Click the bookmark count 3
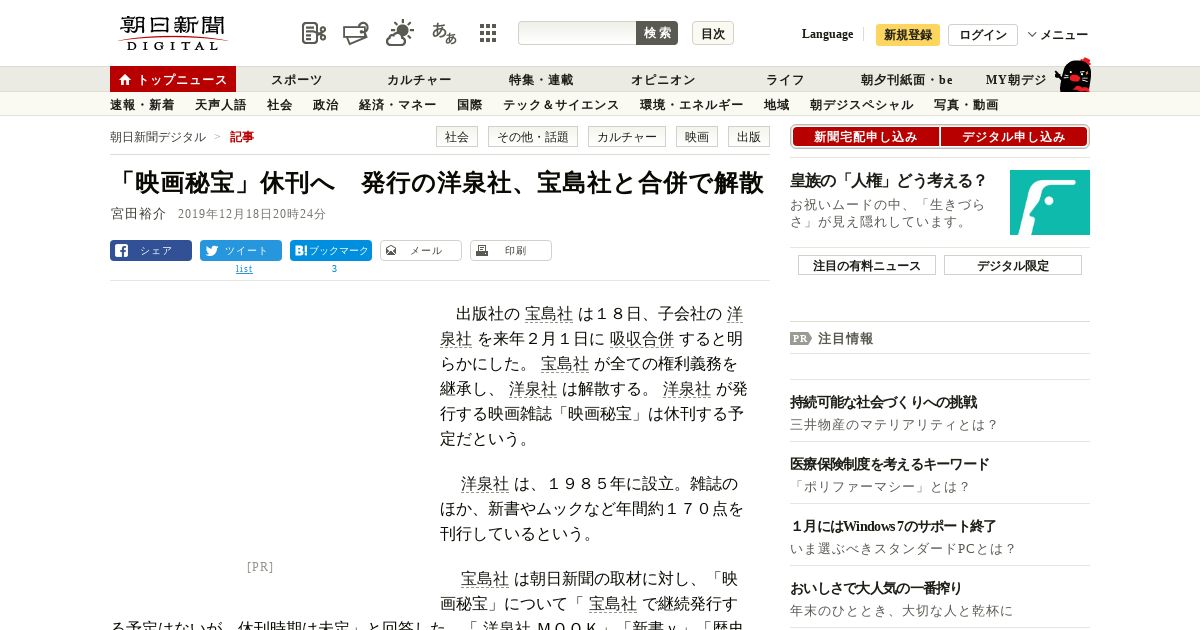The width and height of the screenshot is (1200, 630). click(x=334, y=269)
